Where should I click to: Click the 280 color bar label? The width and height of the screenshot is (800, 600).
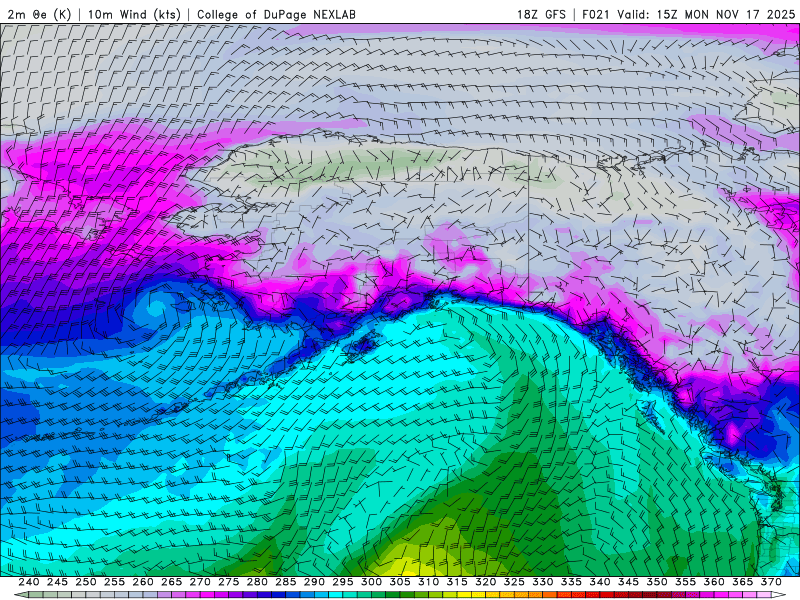(x=257, y=582)
